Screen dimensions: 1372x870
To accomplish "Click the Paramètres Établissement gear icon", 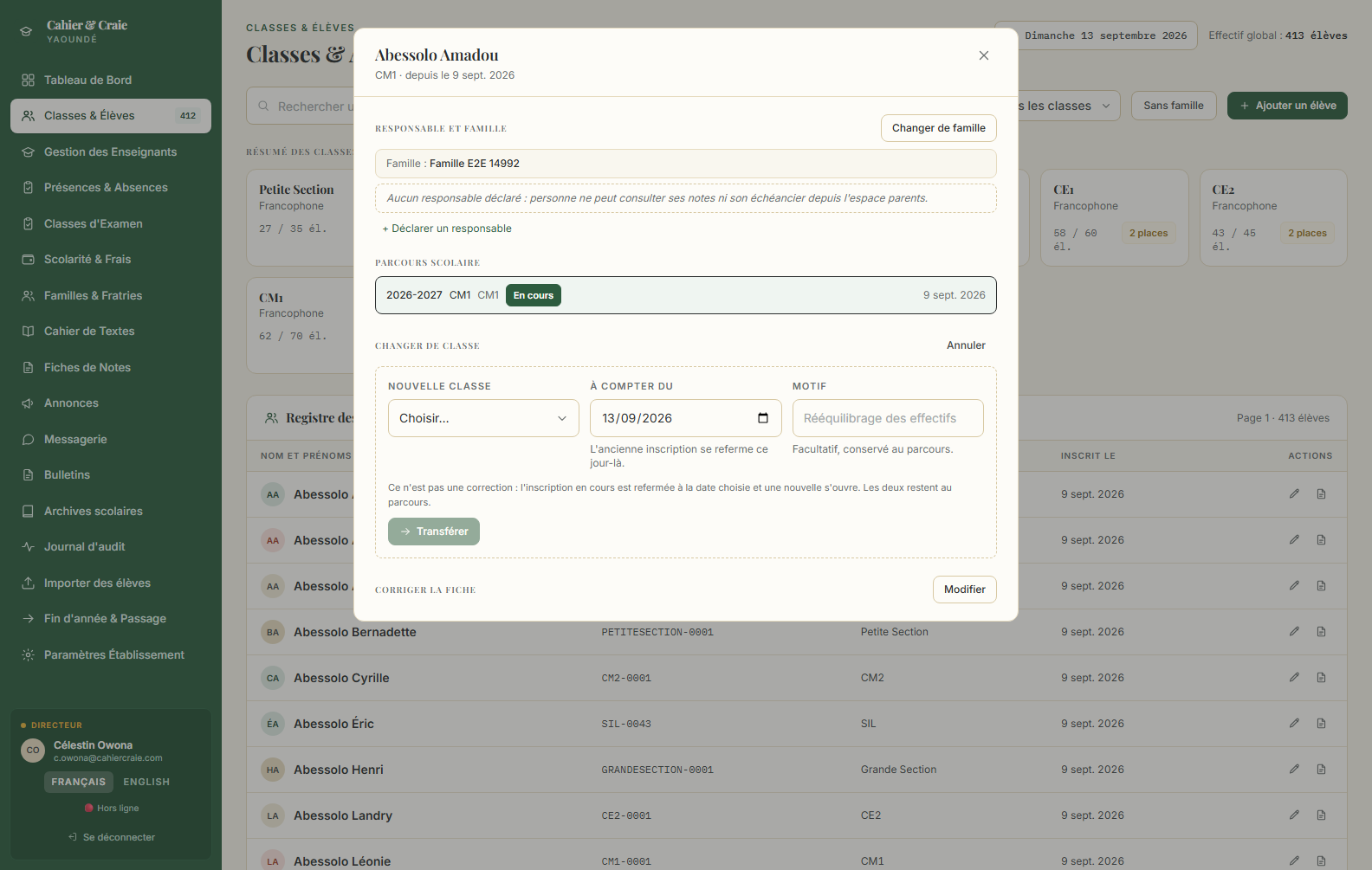I will point(28,654).
